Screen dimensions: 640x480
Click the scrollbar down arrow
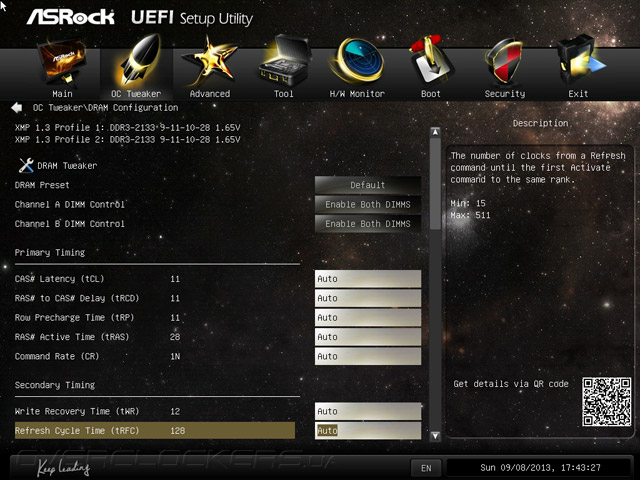435,436
